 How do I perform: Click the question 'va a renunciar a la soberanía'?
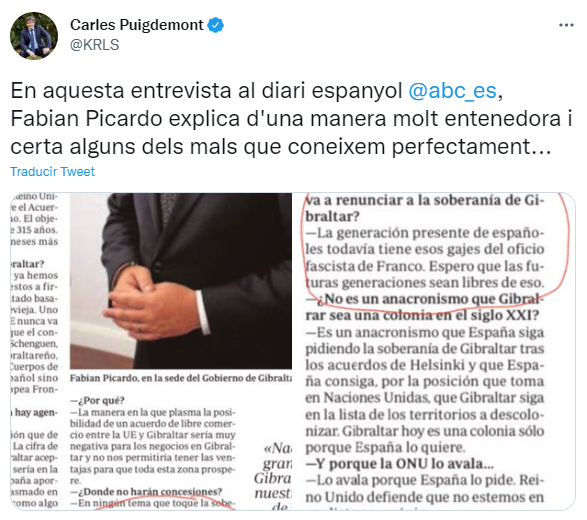[425, 208]
